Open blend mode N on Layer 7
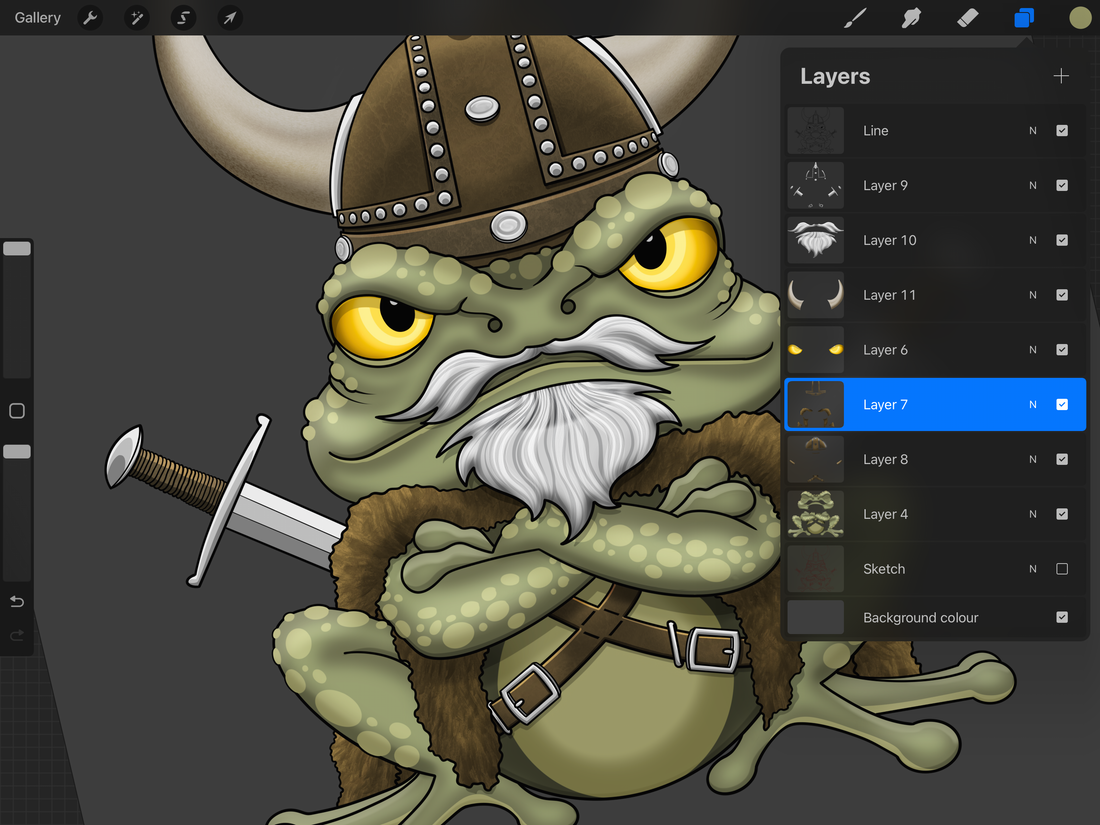This screenshot has width=1100, height=825. (x=1033, y=405)
